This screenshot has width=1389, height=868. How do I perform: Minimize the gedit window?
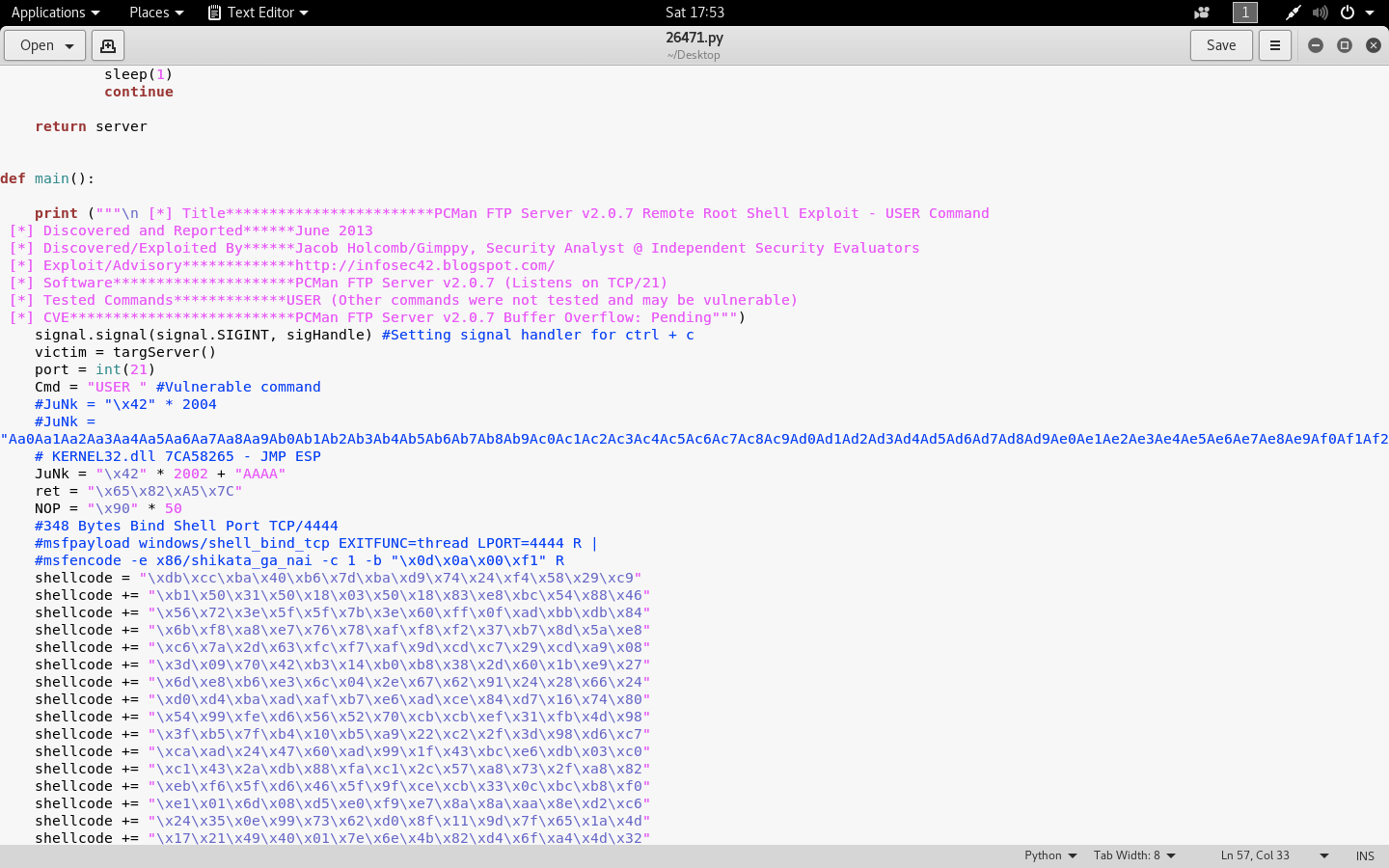[x=1316, y=45]
